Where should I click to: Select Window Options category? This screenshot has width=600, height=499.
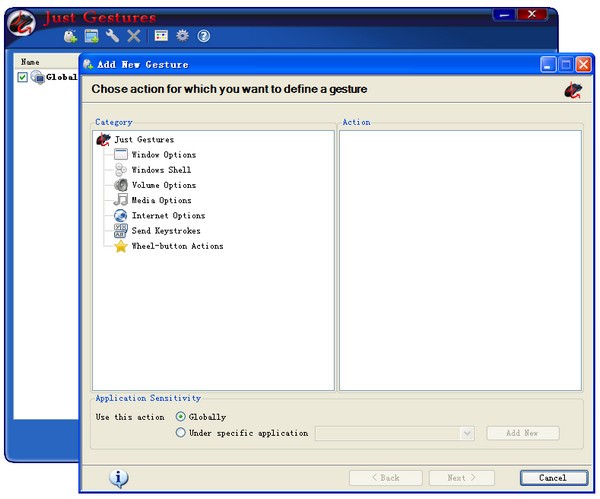[164, 155]
